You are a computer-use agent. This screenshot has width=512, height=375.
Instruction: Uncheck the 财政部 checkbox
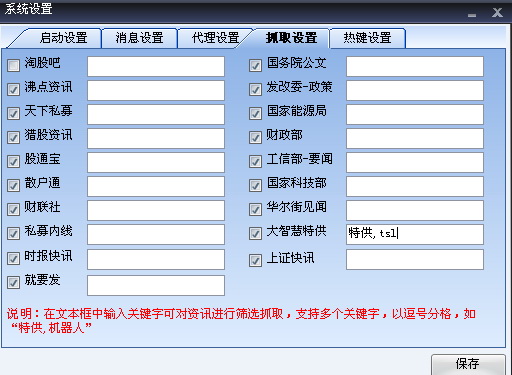[255, 137]
